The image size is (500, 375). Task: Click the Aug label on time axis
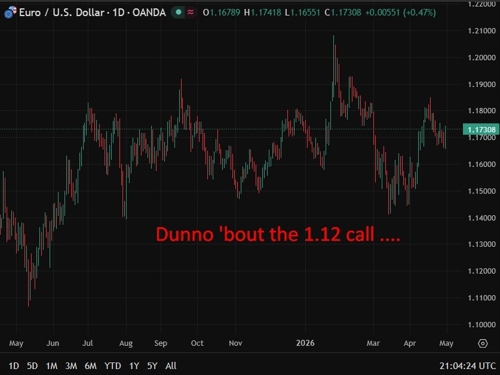click(126, 343)
